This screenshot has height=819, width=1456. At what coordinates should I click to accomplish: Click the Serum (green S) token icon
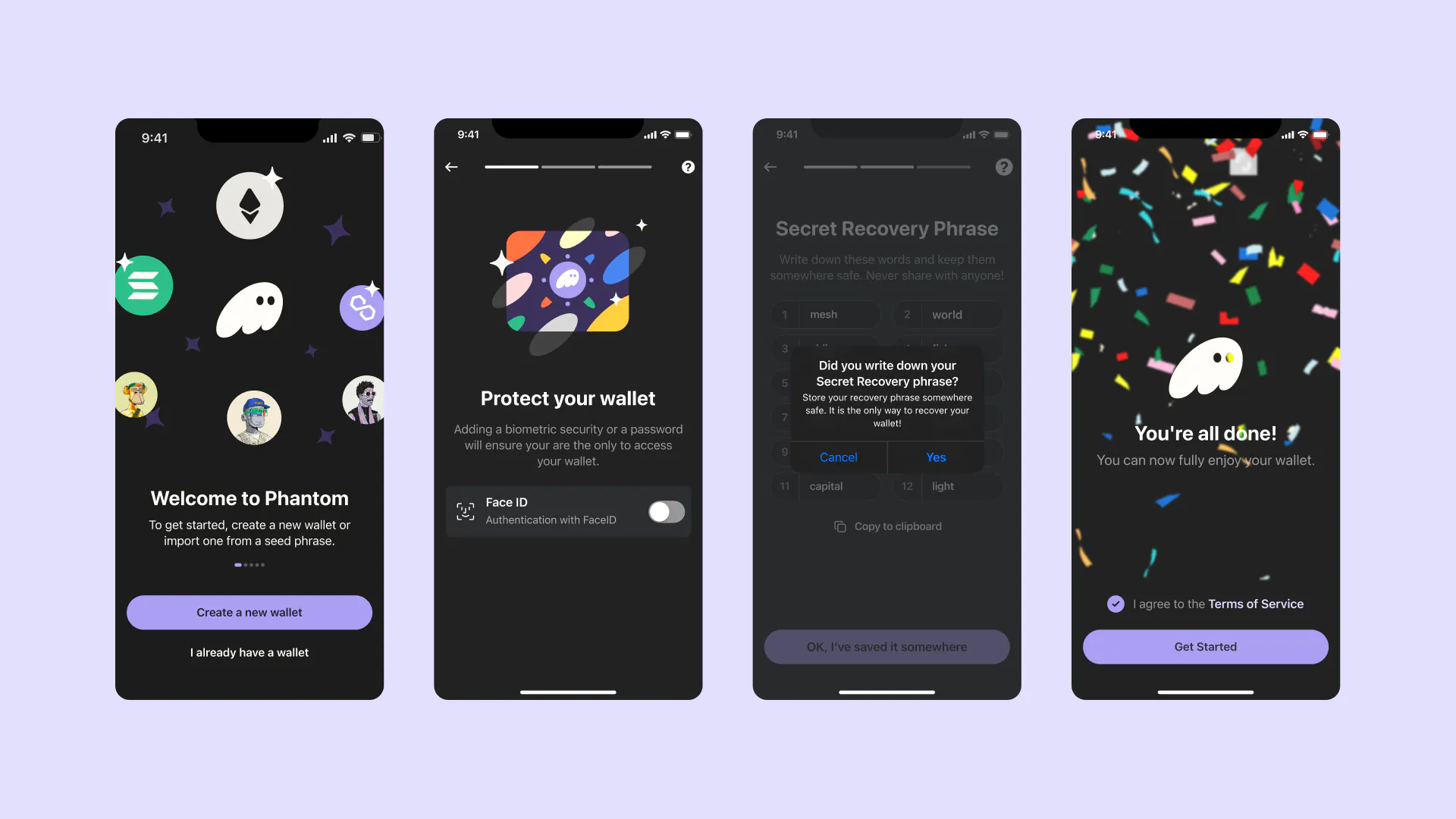tap(145, 286)
